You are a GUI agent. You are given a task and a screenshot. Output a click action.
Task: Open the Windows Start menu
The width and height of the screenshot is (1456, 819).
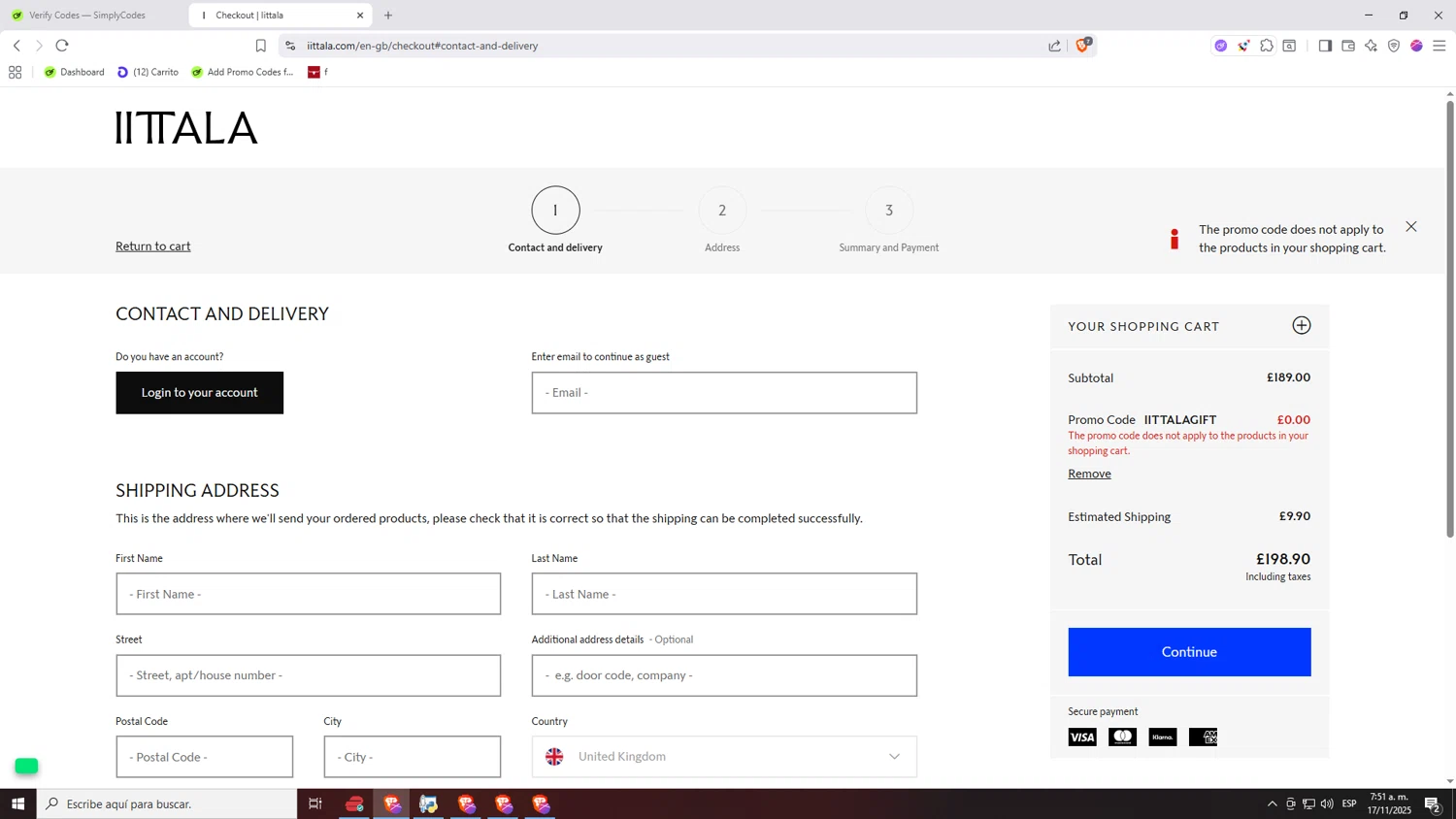click(x=17, y=803)
